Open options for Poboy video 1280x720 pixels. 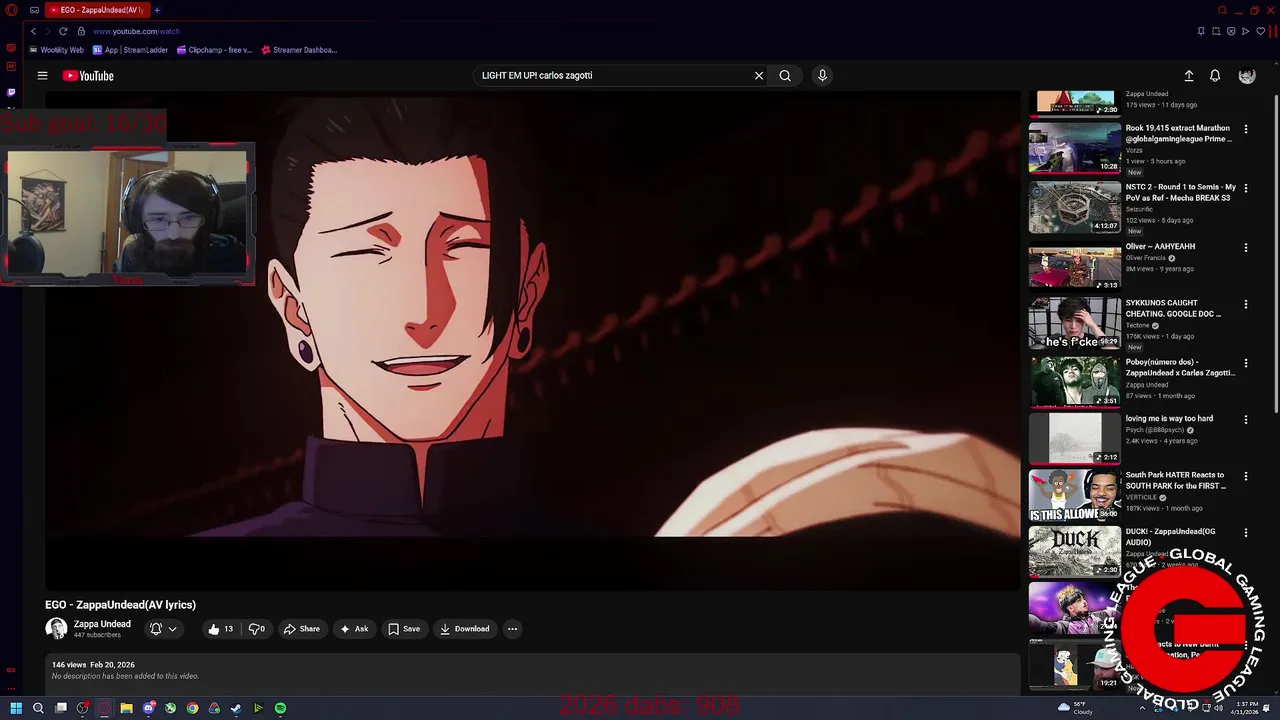1246,363
